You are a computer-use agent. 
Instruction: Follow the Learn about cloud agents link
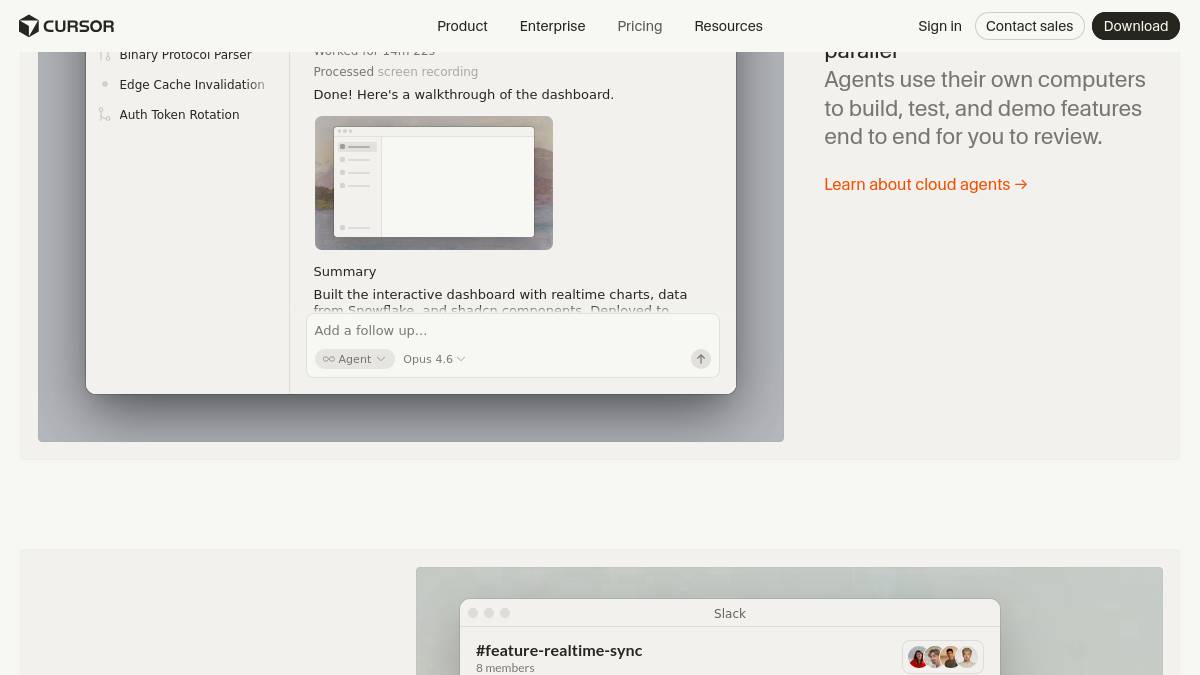[926, 184]
